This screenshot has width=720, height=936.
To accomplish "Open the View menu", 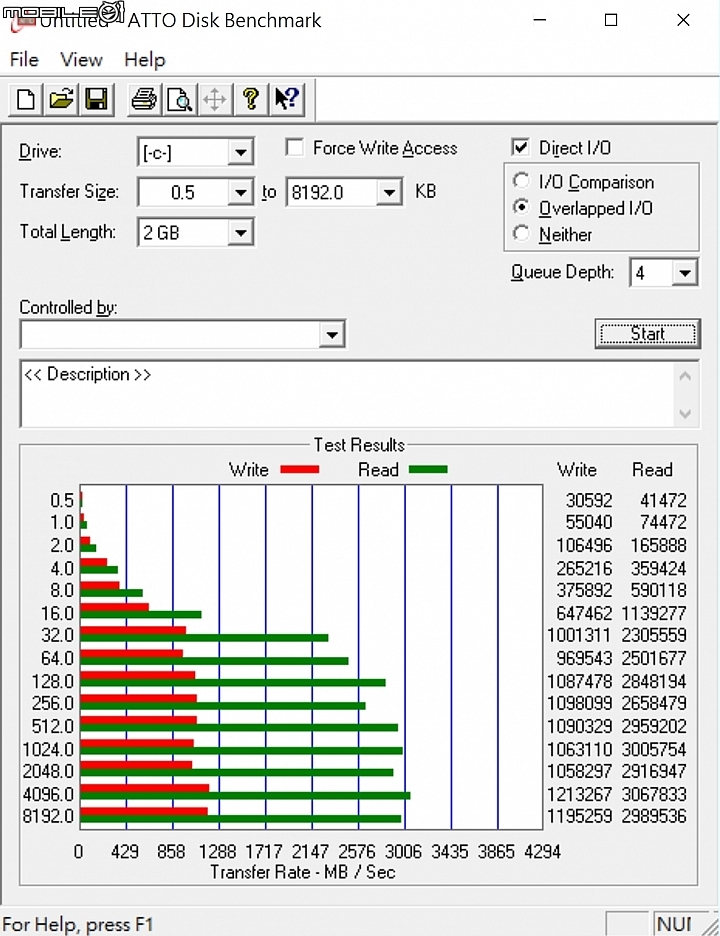I will (x=81, y=60).
